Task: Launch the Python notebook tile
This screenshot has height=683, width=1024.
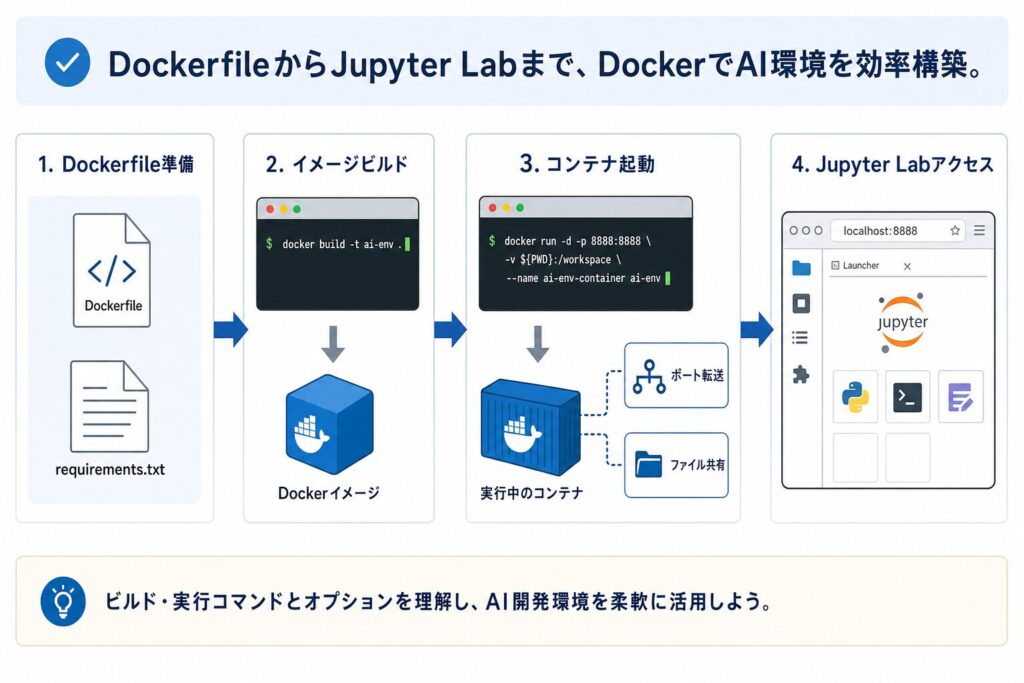Action: tap(855, 396)
